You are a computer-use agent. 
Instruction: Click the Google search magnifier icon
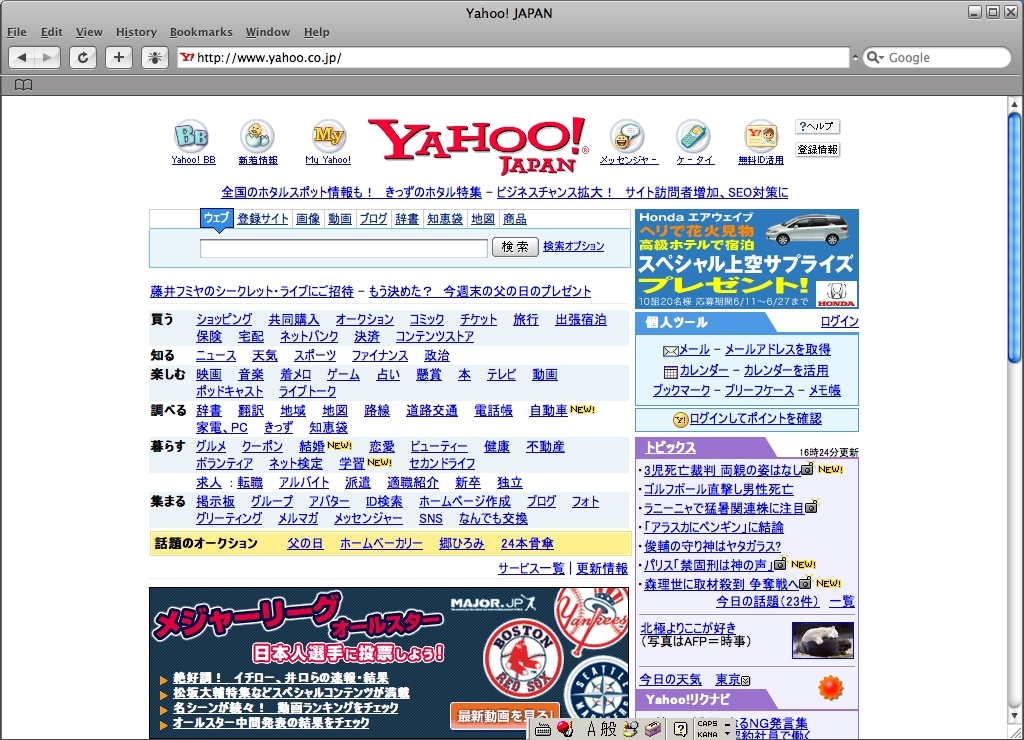click(874, 57)
